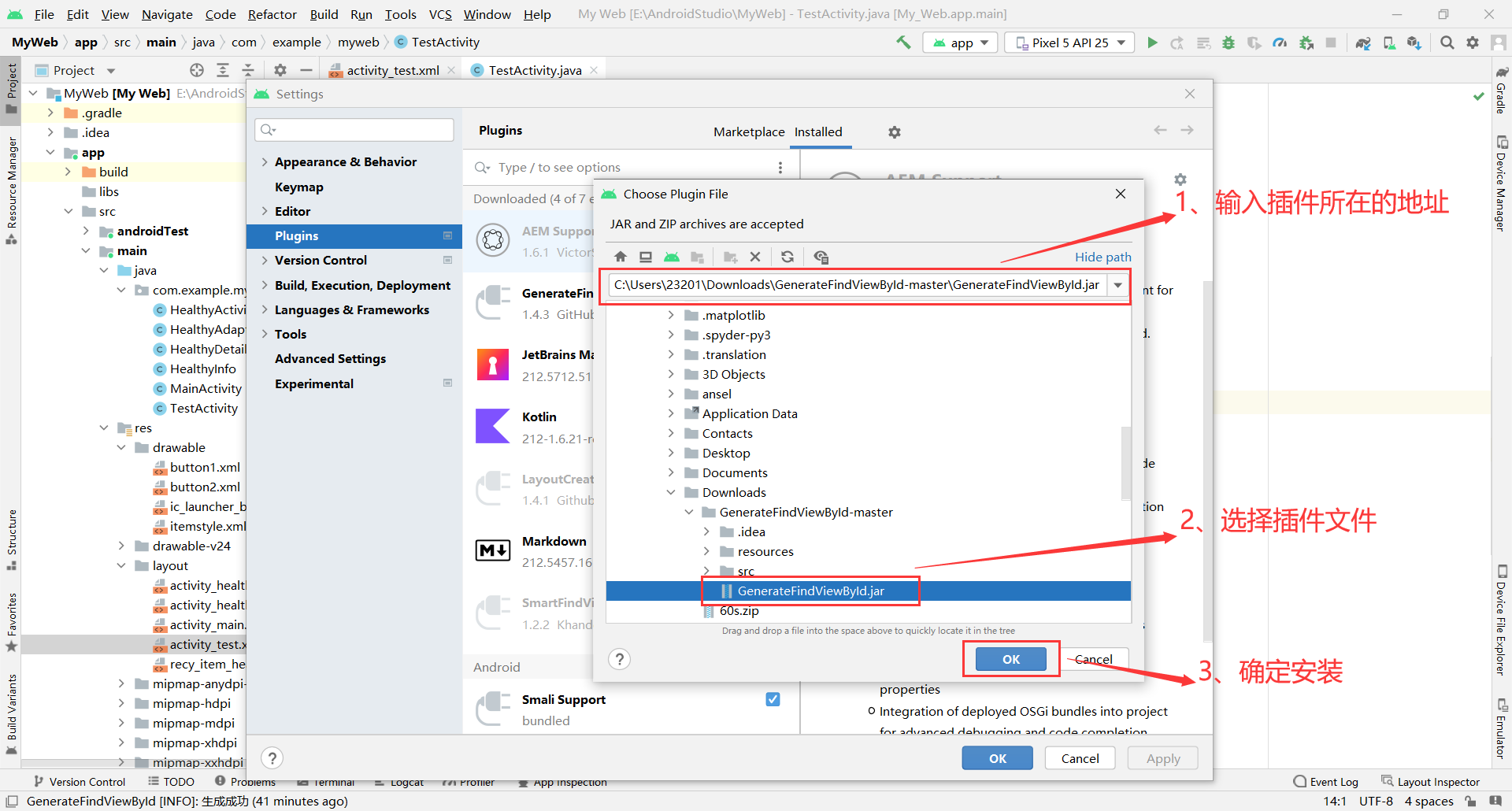
Task: Open the Device Manager toolbar icon
Action: (1389, 43)
